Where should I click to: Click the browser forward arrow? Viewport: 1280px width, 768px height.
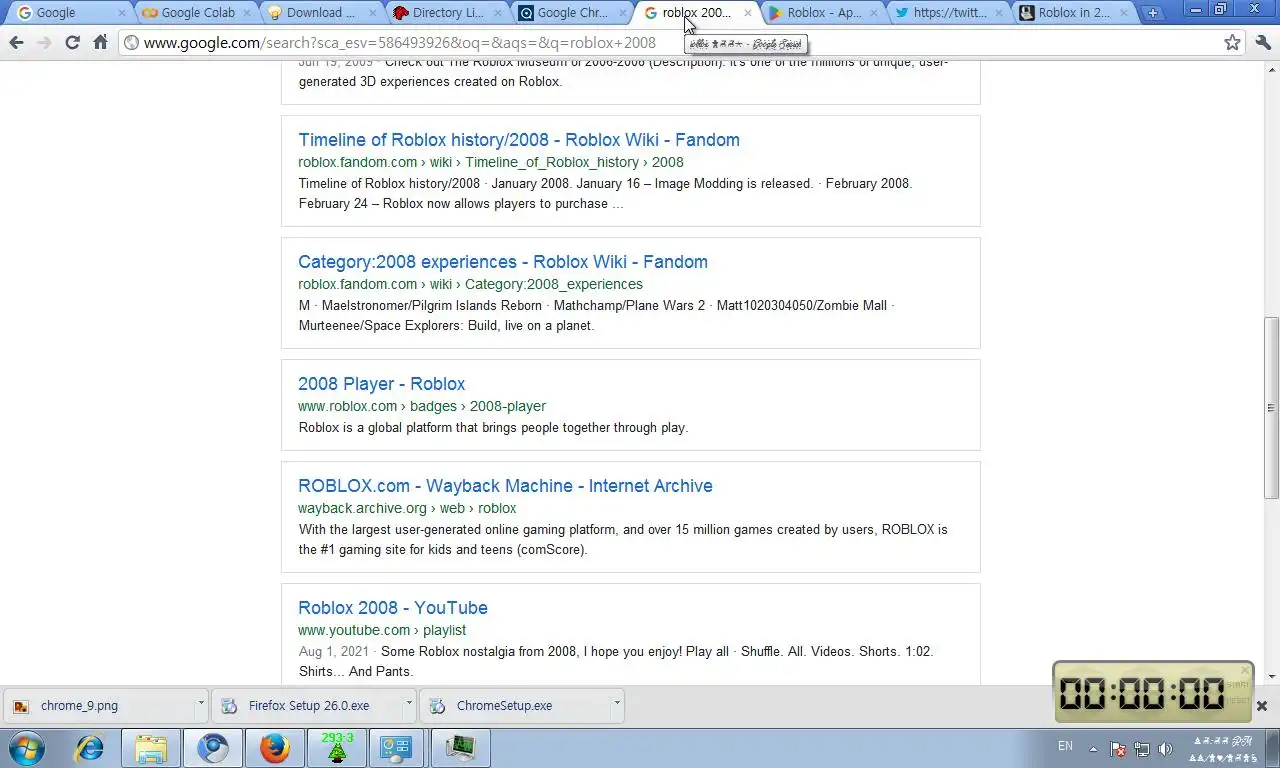(44, 43)
